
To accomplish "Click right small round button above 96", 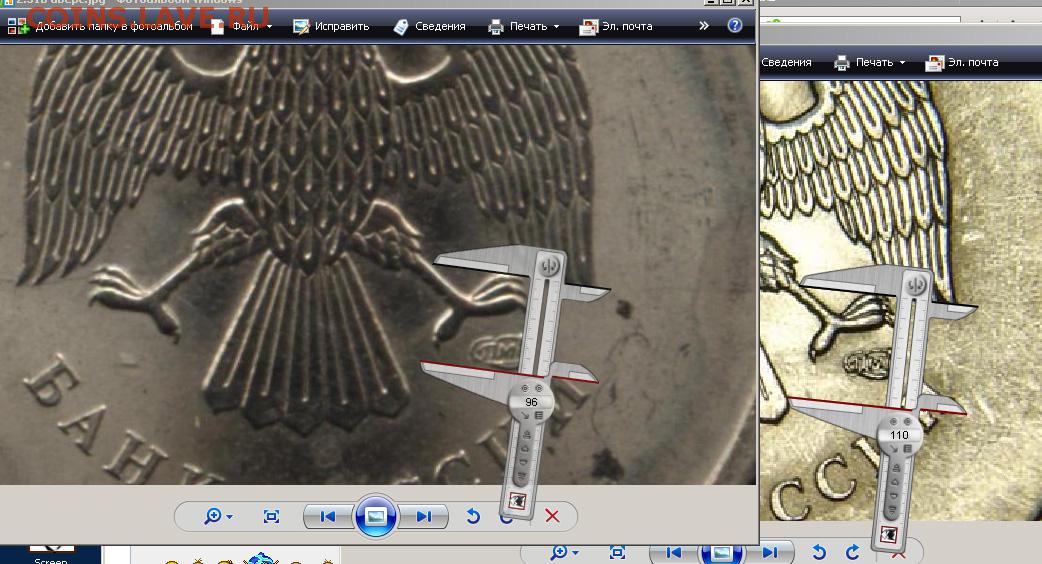I will click(x=538, y=388).
